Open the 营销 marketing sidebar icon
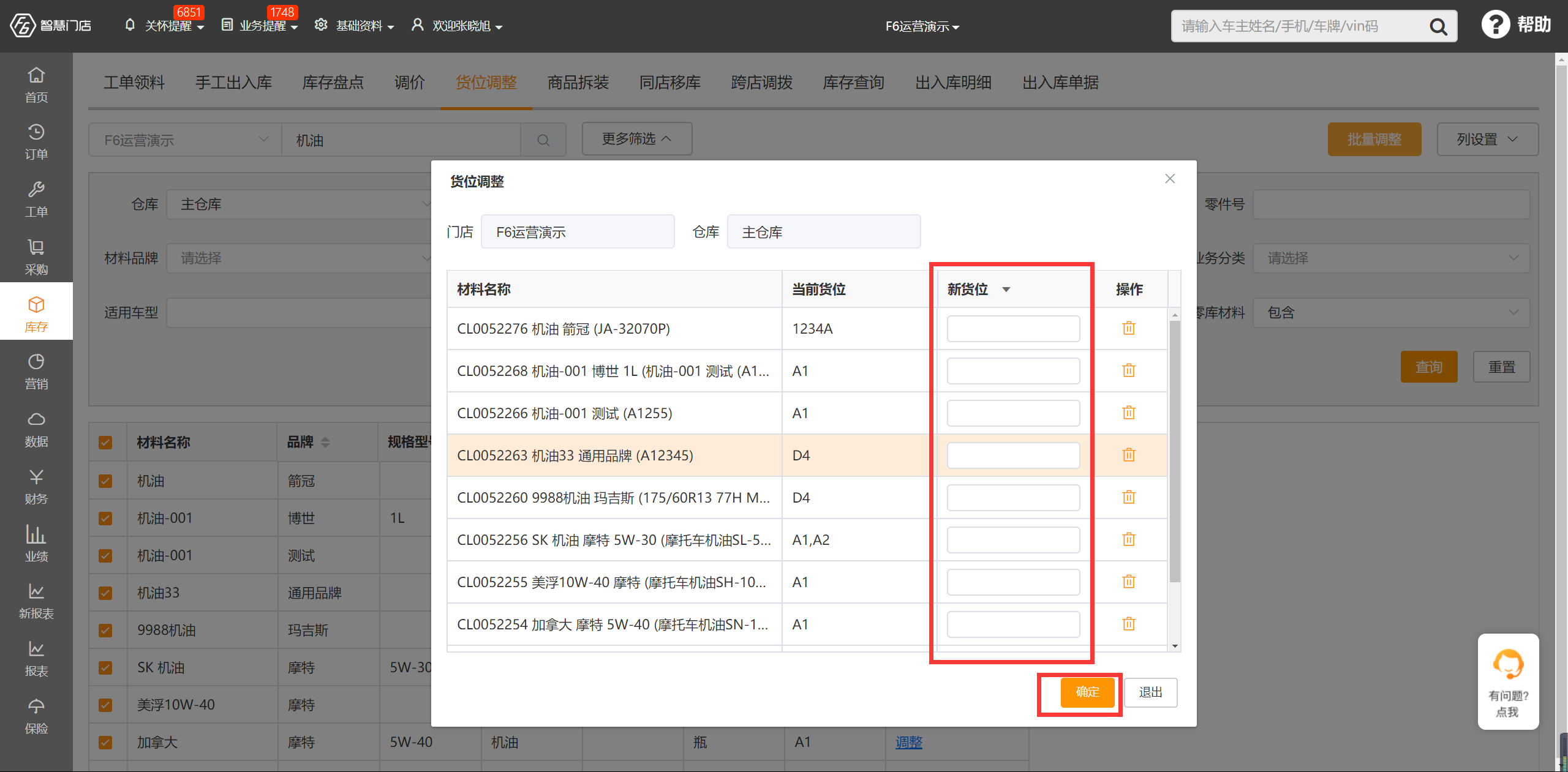The image size is (1568, 772). tap(36, 372)
